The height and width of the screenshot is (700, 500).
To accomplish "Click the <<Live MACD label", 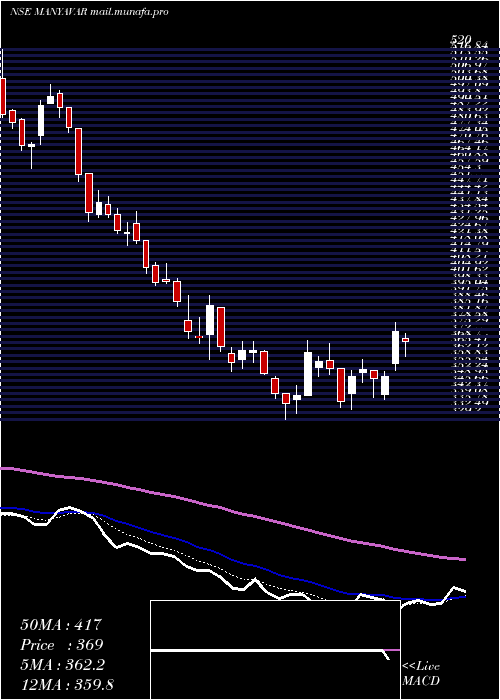I will [x=421, y=674].
